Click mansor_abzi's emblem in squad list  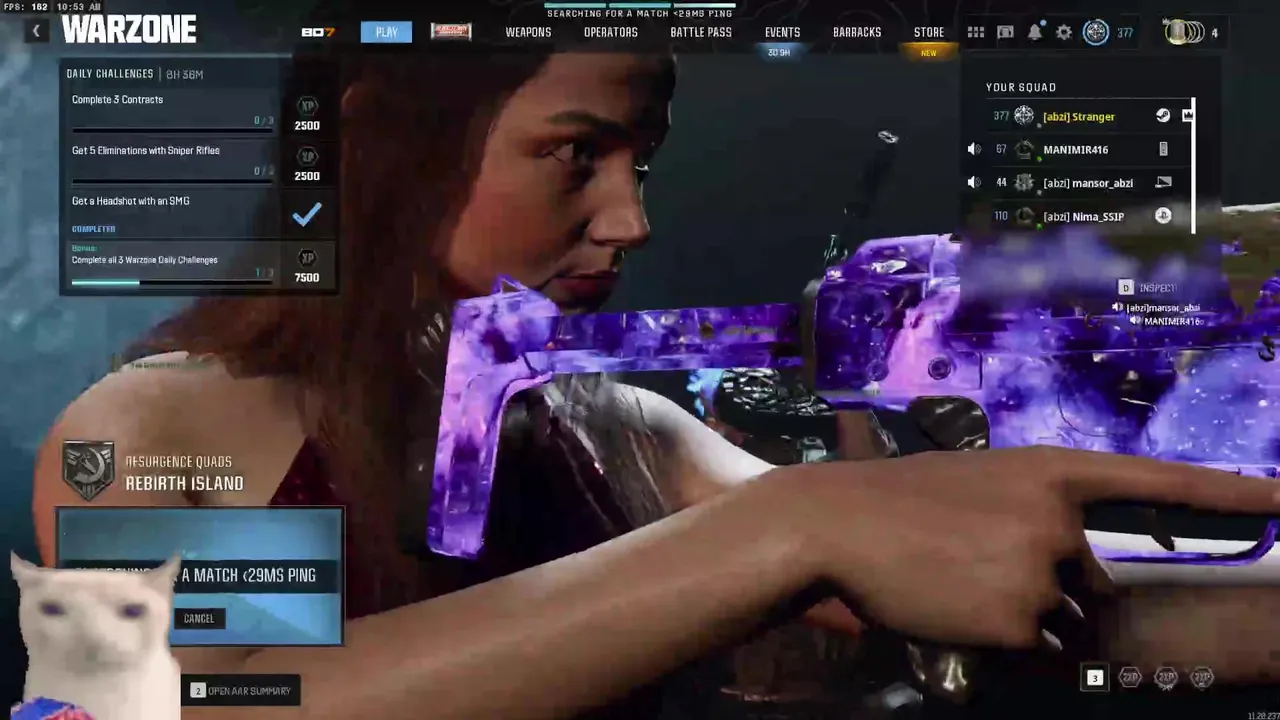point(1024,183)
